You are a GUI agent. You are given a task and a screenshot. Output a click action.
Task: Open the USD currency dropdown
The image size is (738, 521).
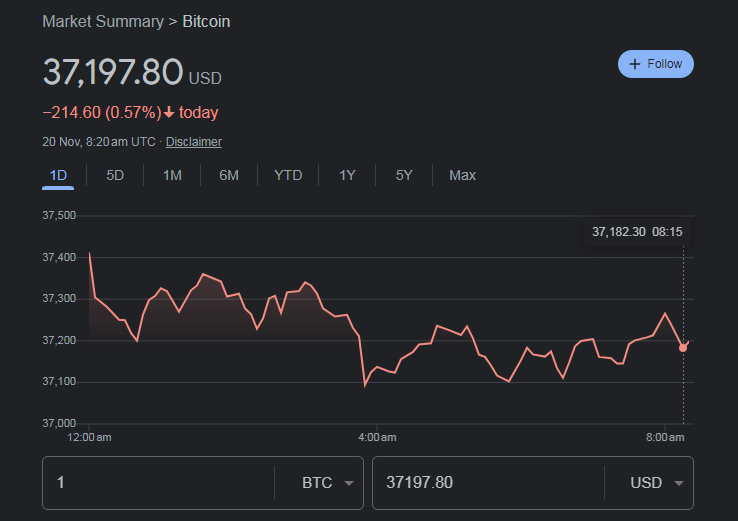click(657, 483)
